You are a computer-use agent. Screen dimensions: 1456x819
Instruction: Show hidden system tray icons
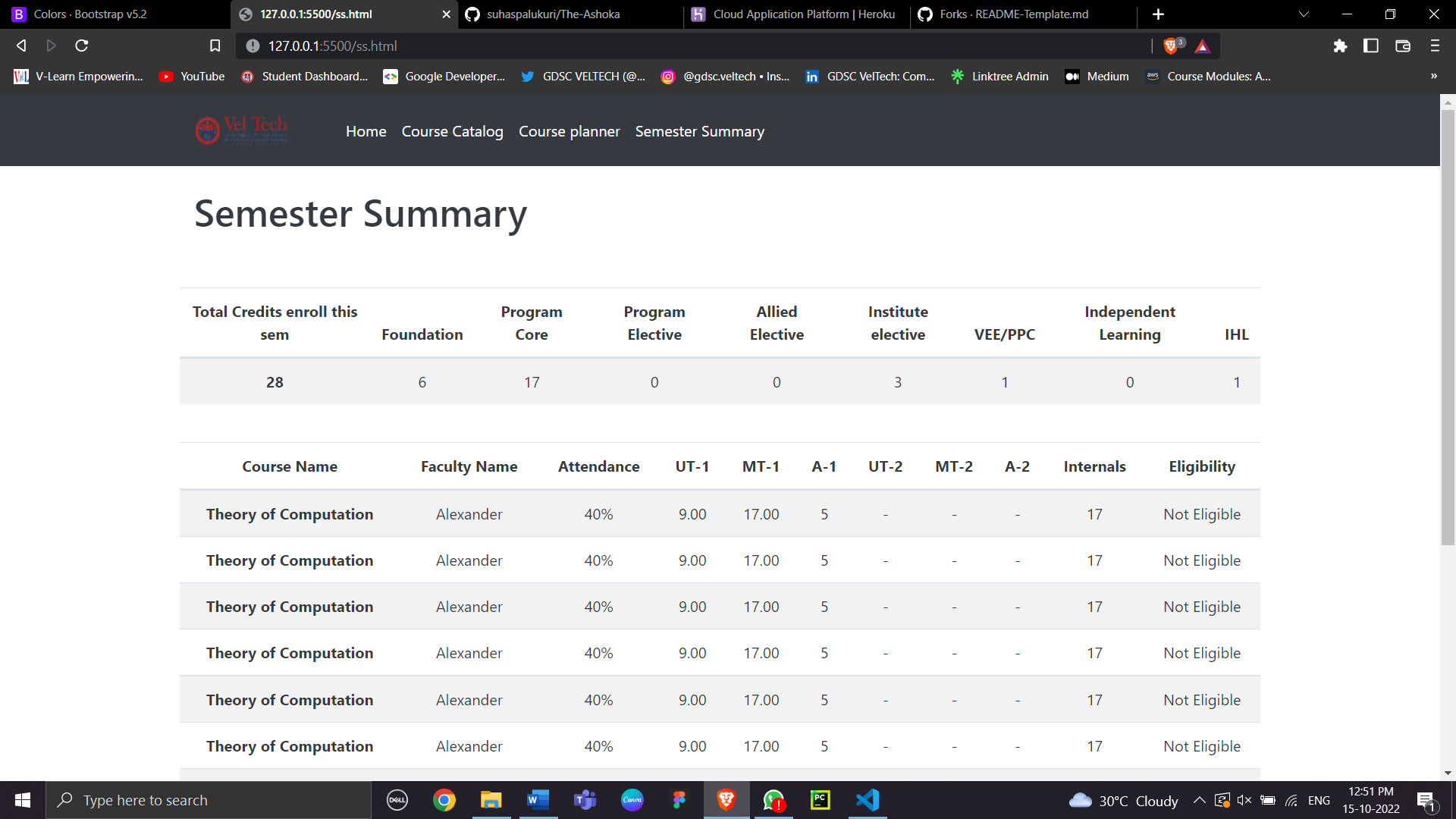[1199, 800]
